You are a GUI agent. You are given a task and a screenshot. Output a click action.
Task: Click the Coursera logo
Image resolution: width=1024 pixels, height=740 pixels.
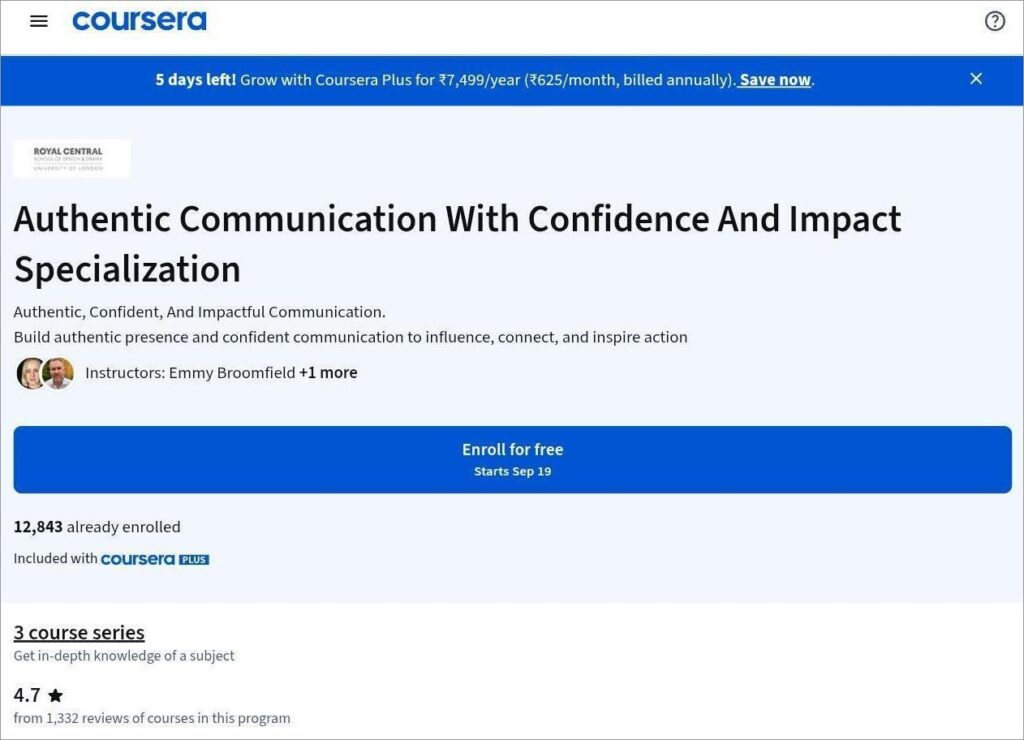(139, 21)
